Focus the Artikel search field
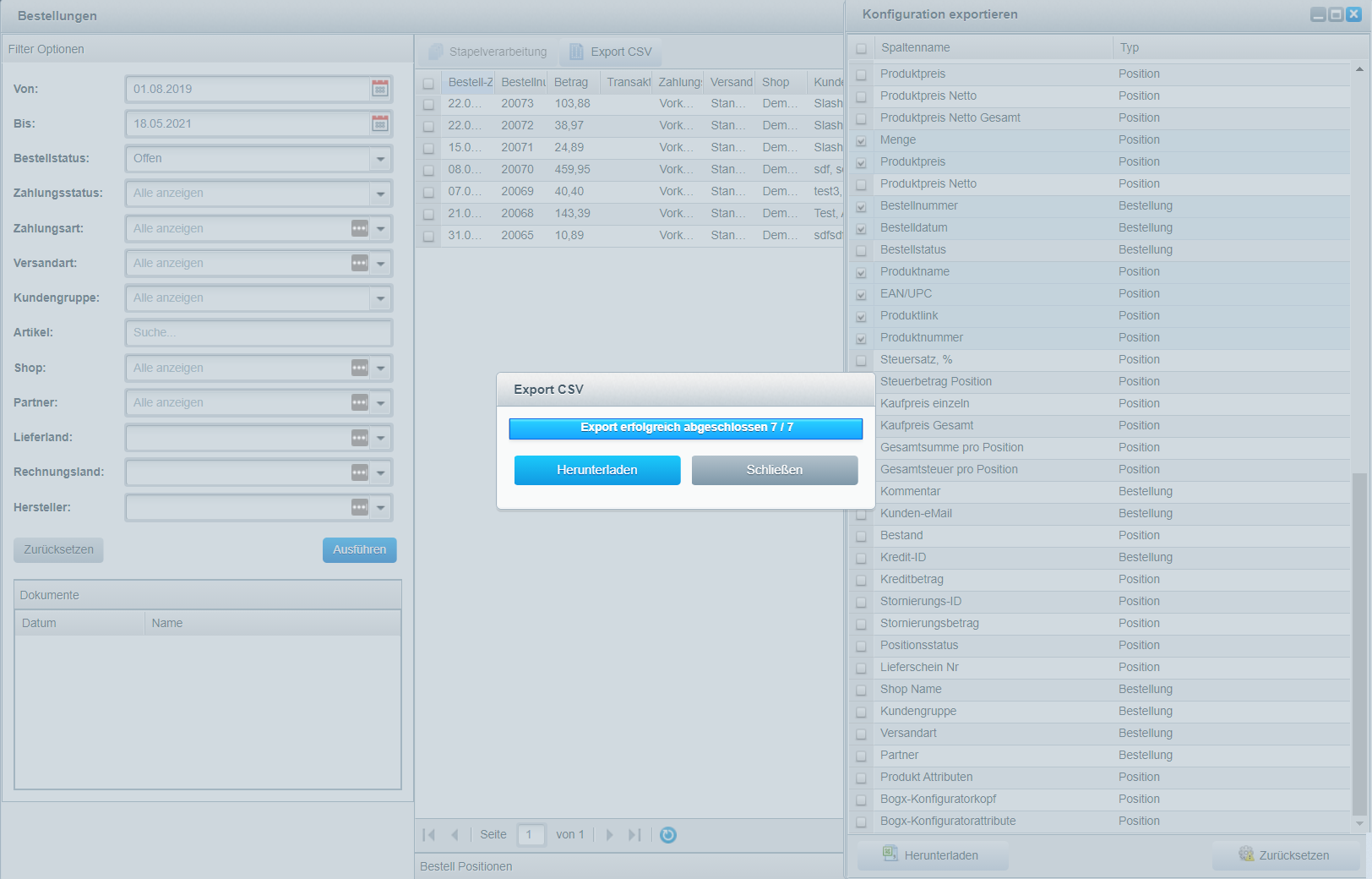1372x879 pixels. click(x=259, y=332)
